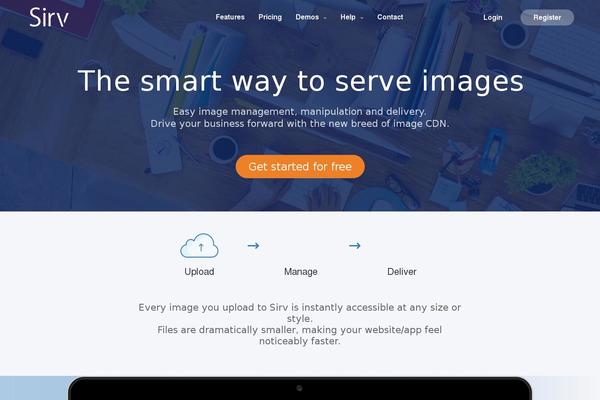Click the Login link
Viewport: 600px width, 400px height.
tap(492, 18)
